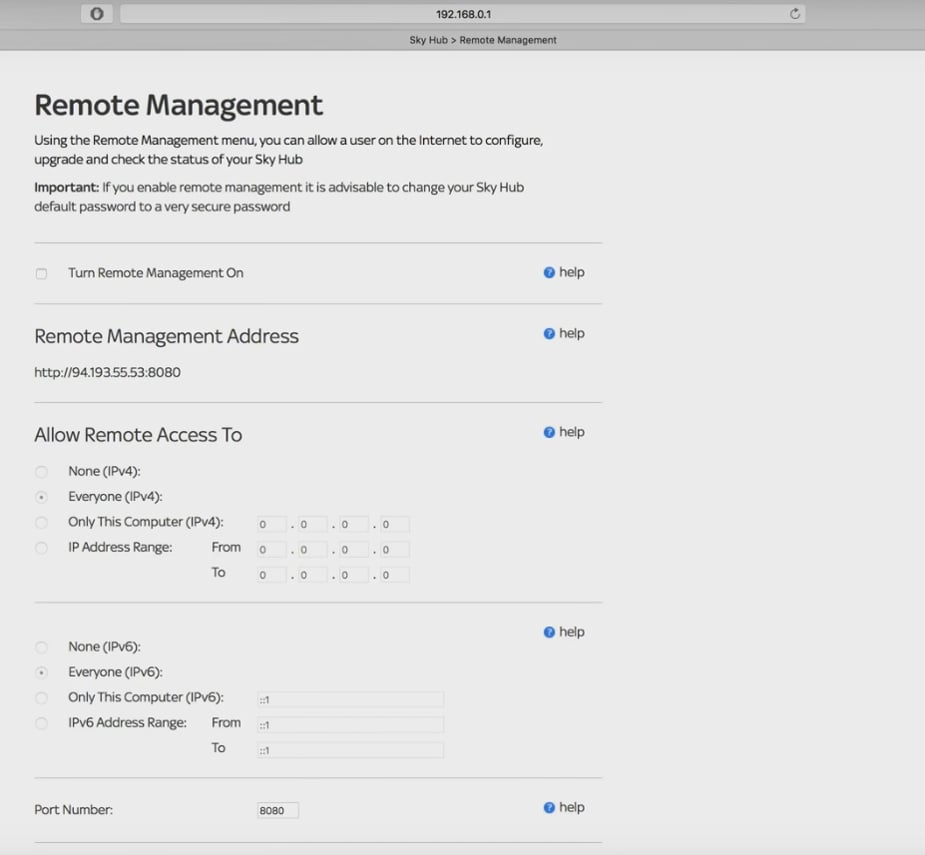Click the browser reload icon
The width and height of the screenshot is (925, 855).
pyautogui.click(x=795, y=14)
